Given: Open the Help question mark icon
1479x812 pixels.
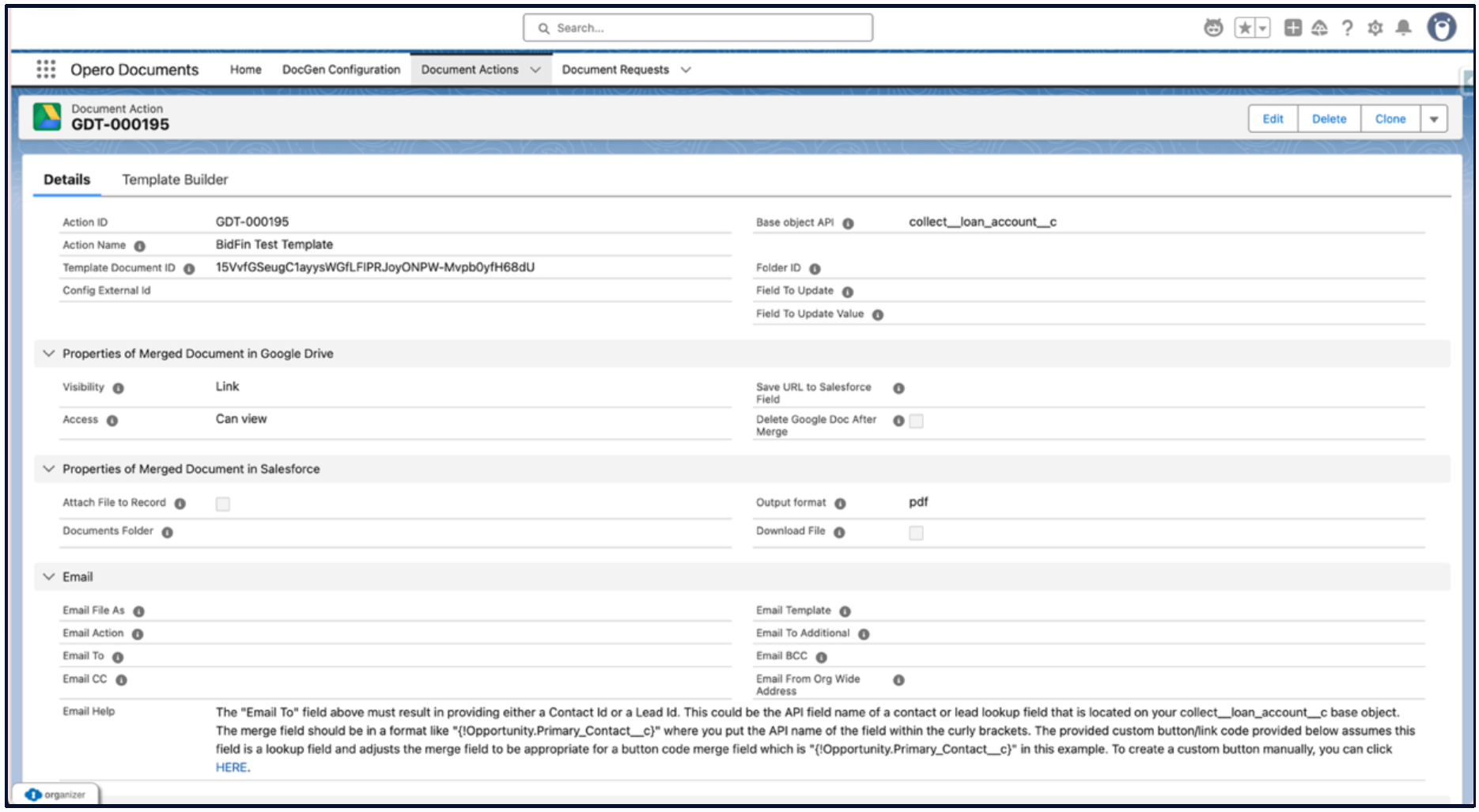Looking at the screenshot, I should [x=1347, y=28].
